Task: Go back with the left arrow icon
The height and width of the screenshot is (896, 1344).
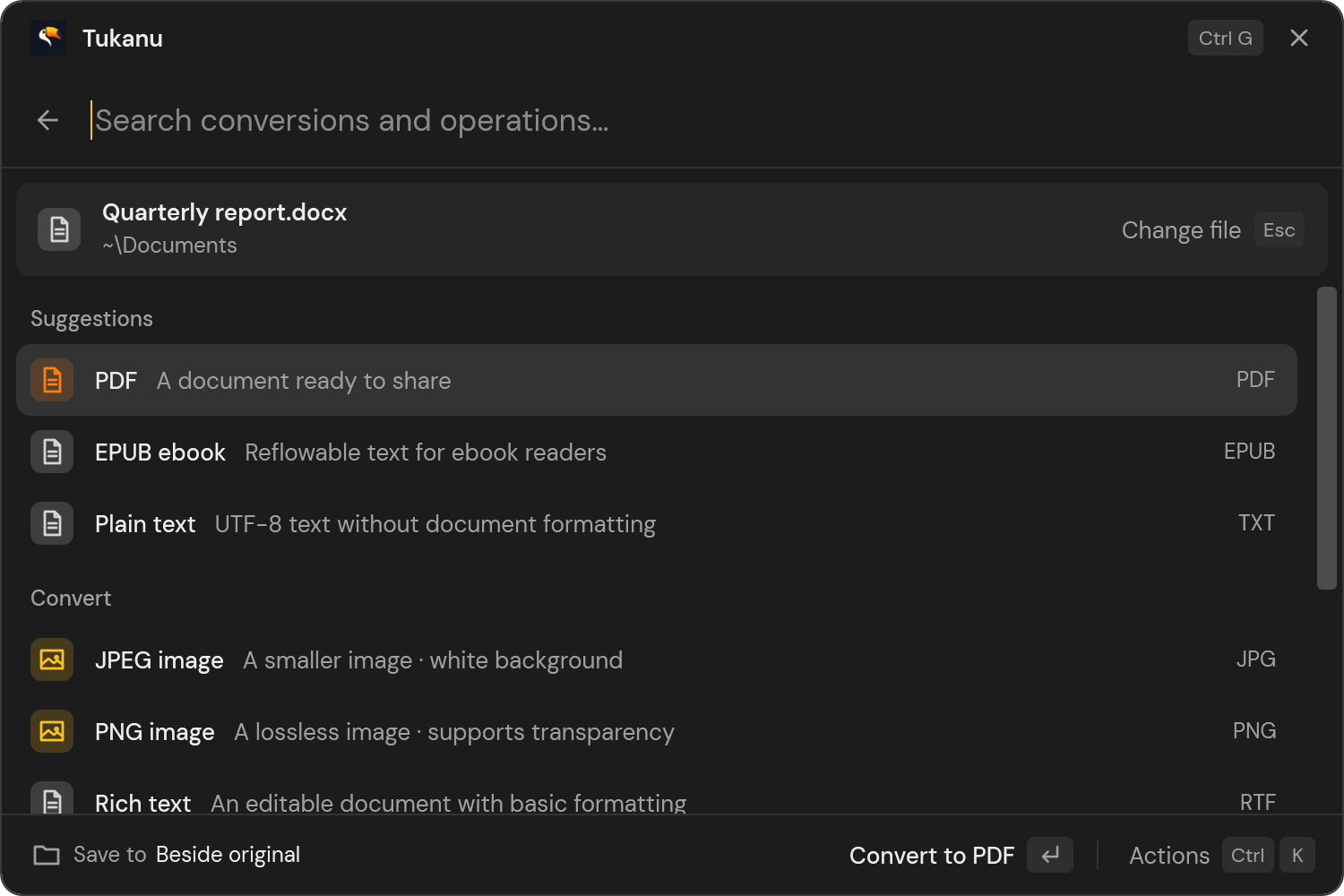Action: pyautogui.click(x=48, y=120)
